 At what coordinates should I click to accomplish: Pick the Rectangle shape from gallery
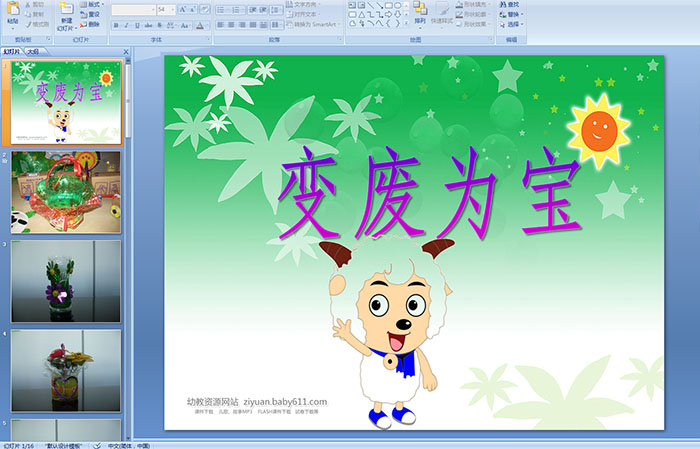tap(389, 5)
